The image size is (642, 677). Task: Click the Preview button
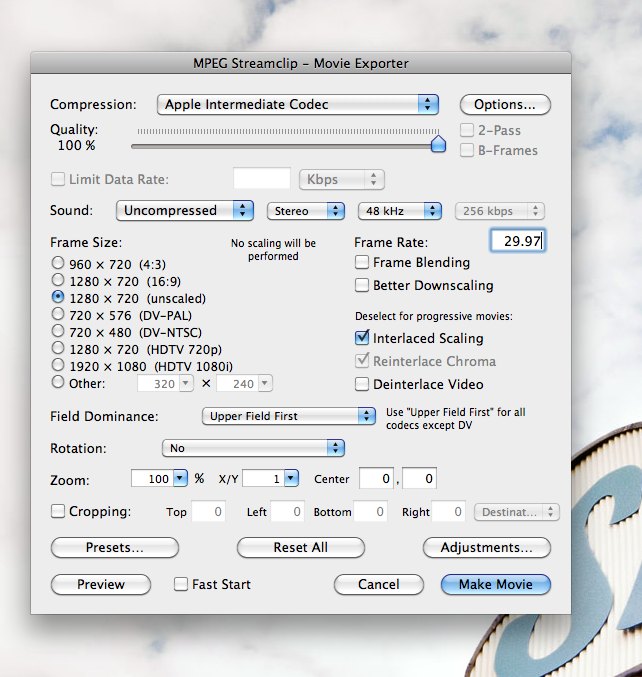click(x=101, y=585)
